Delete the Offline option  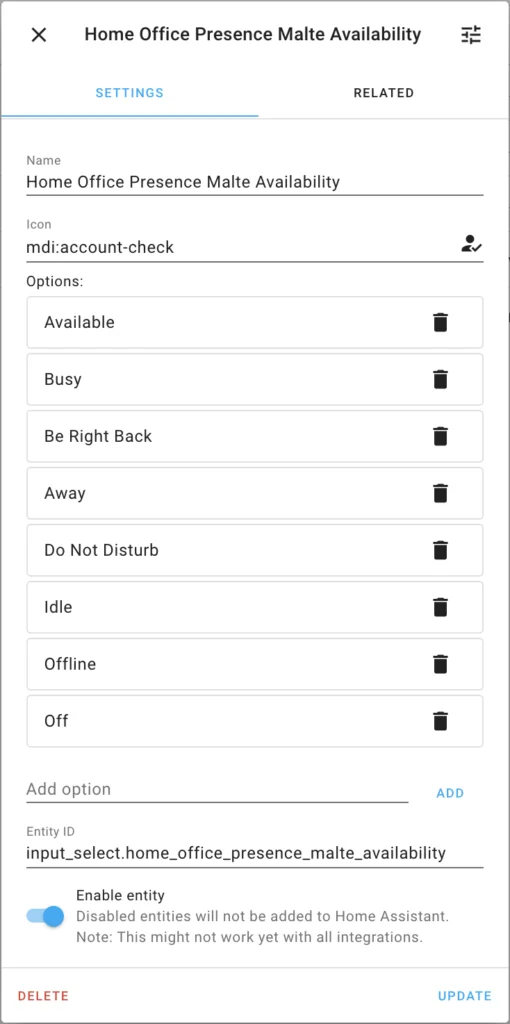click(441, 664)
